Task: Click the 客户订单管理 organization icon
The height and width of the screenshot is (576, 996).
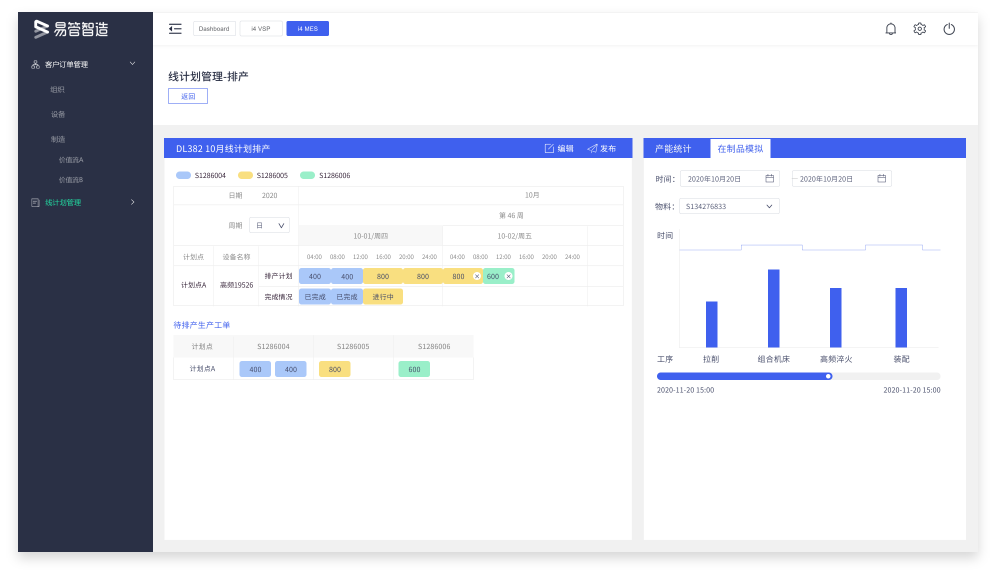Action: [x=36, y=64]
